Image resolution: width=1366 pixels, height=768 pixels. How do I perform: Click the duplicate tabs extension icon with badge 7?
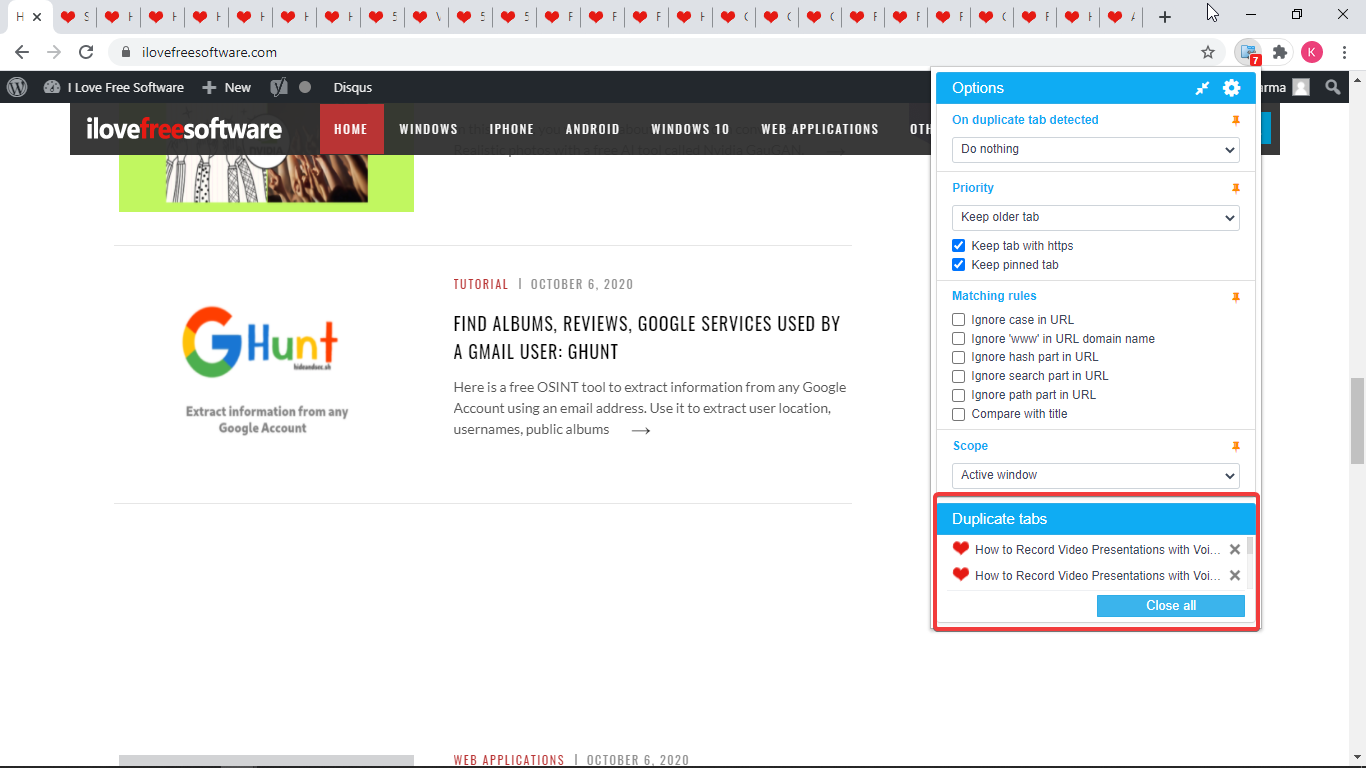pyautogui.click(x=1249, y=53)
